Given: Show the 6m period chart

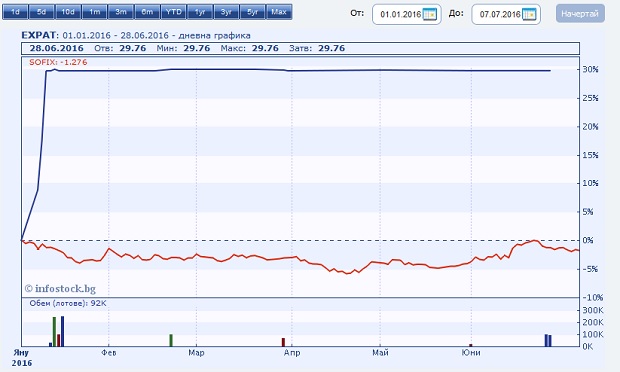Looking at the screenshot, I should click(x=147, y=12).
